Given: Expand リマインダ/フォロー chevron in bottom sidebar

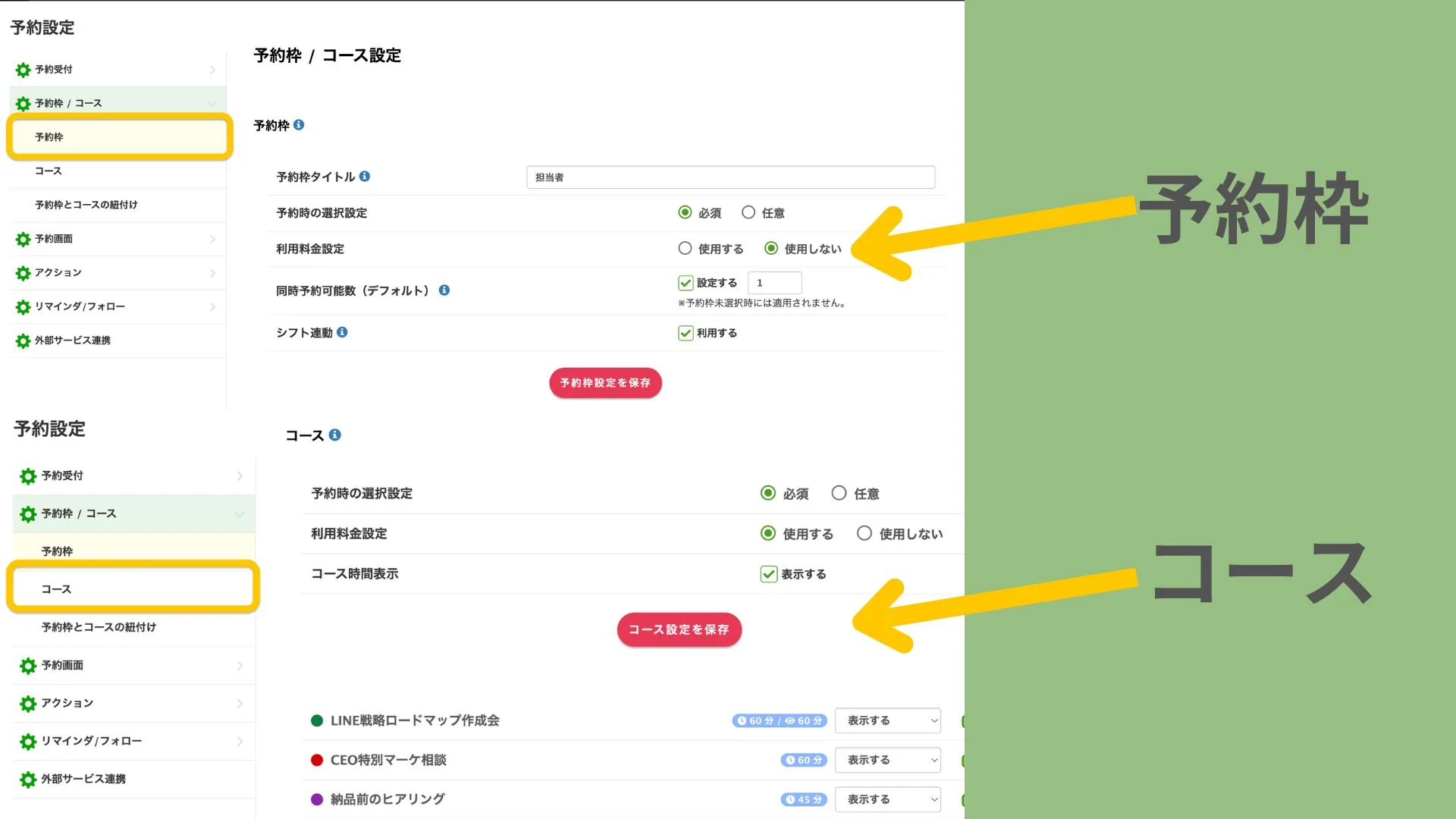Looking at the screenshot, I should [x=240, y=742].
